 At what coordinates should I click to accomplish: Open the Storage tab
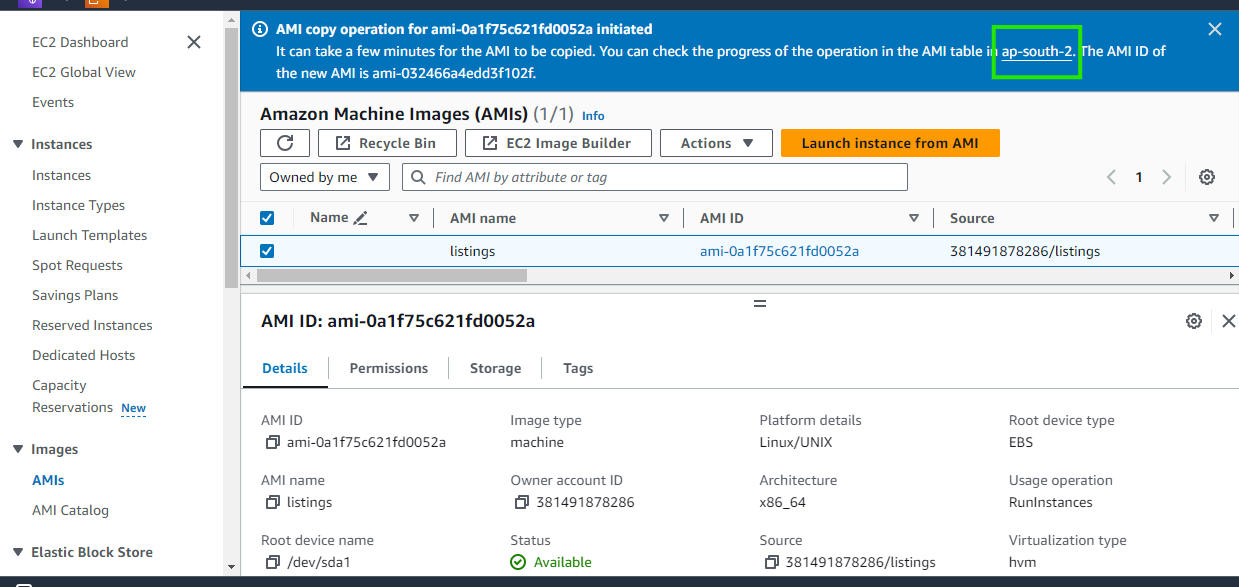pos(495,368)
